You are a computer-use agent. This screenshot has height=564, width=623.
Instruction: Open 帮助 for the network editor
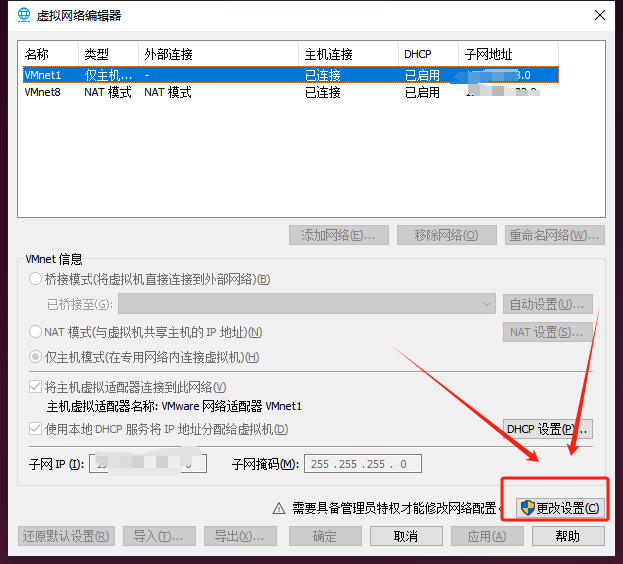(568, 536)
